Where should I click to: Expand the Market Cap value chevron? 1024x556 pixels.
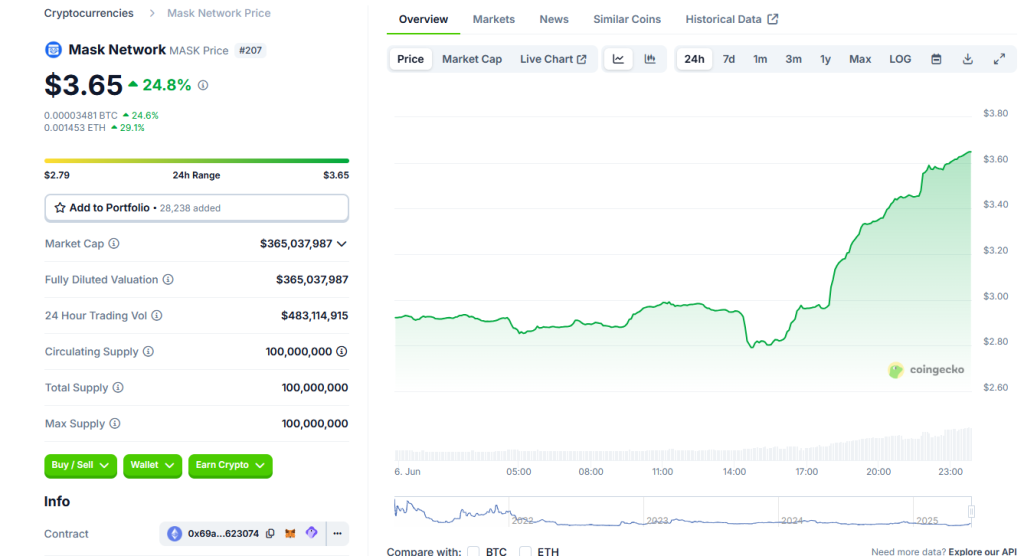(x=342, y=244)
